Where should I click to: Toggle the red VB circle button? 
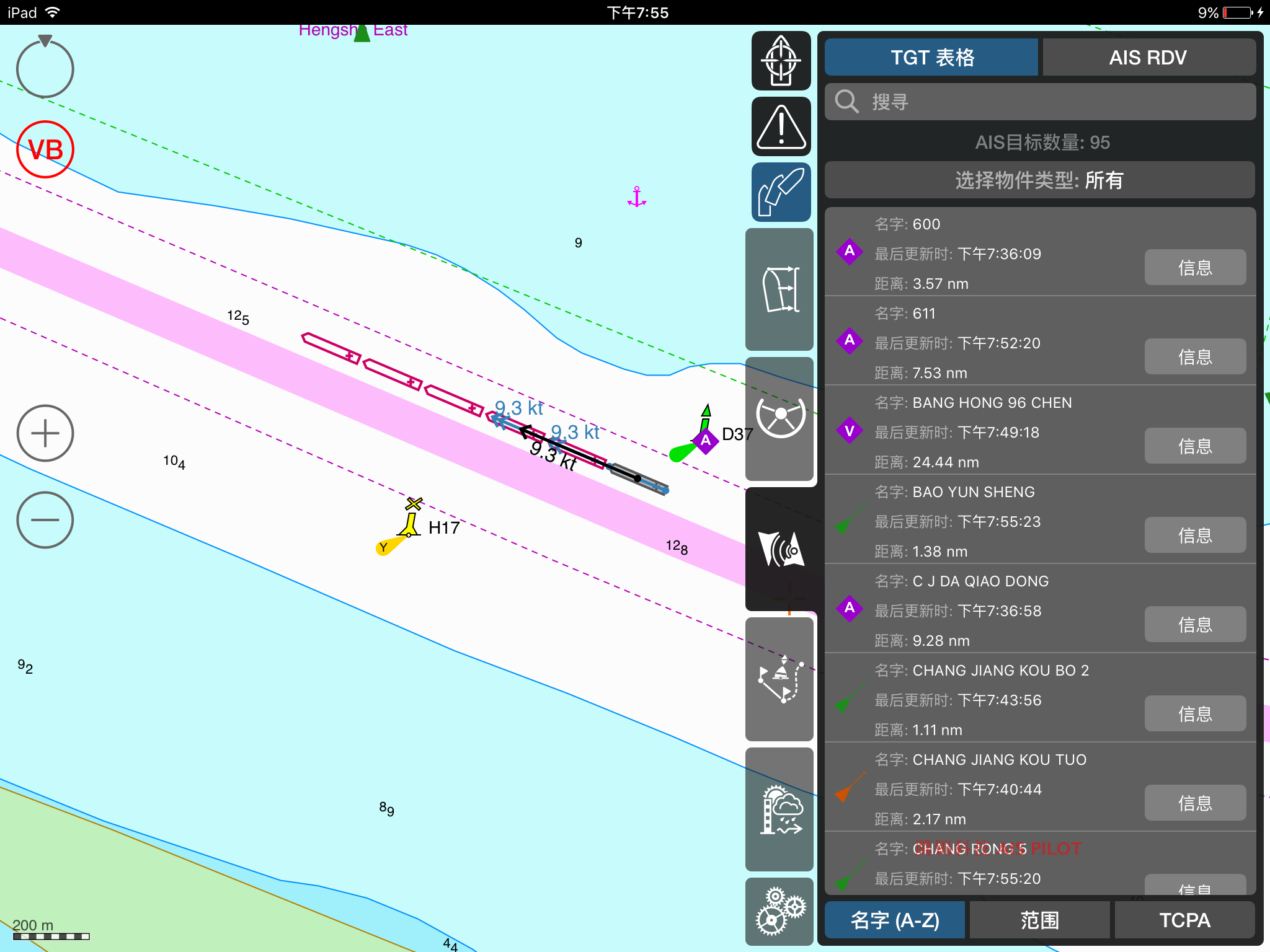coord(45,149)
